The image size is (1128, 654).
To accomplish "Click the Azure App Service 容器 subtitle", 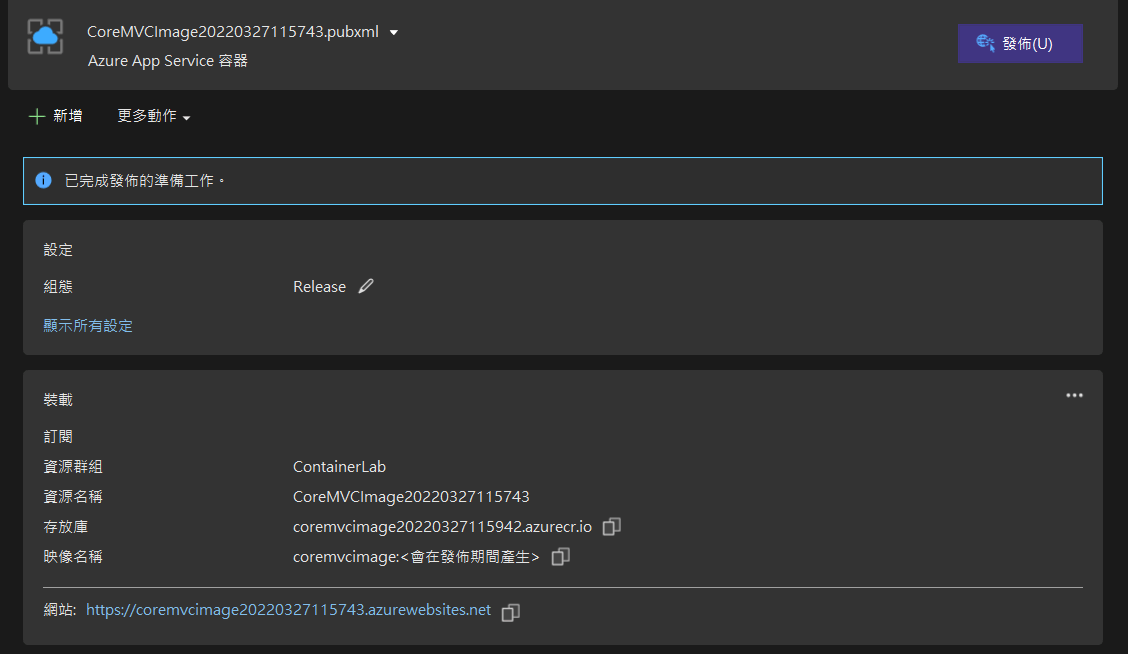I will tap(168, 61).
